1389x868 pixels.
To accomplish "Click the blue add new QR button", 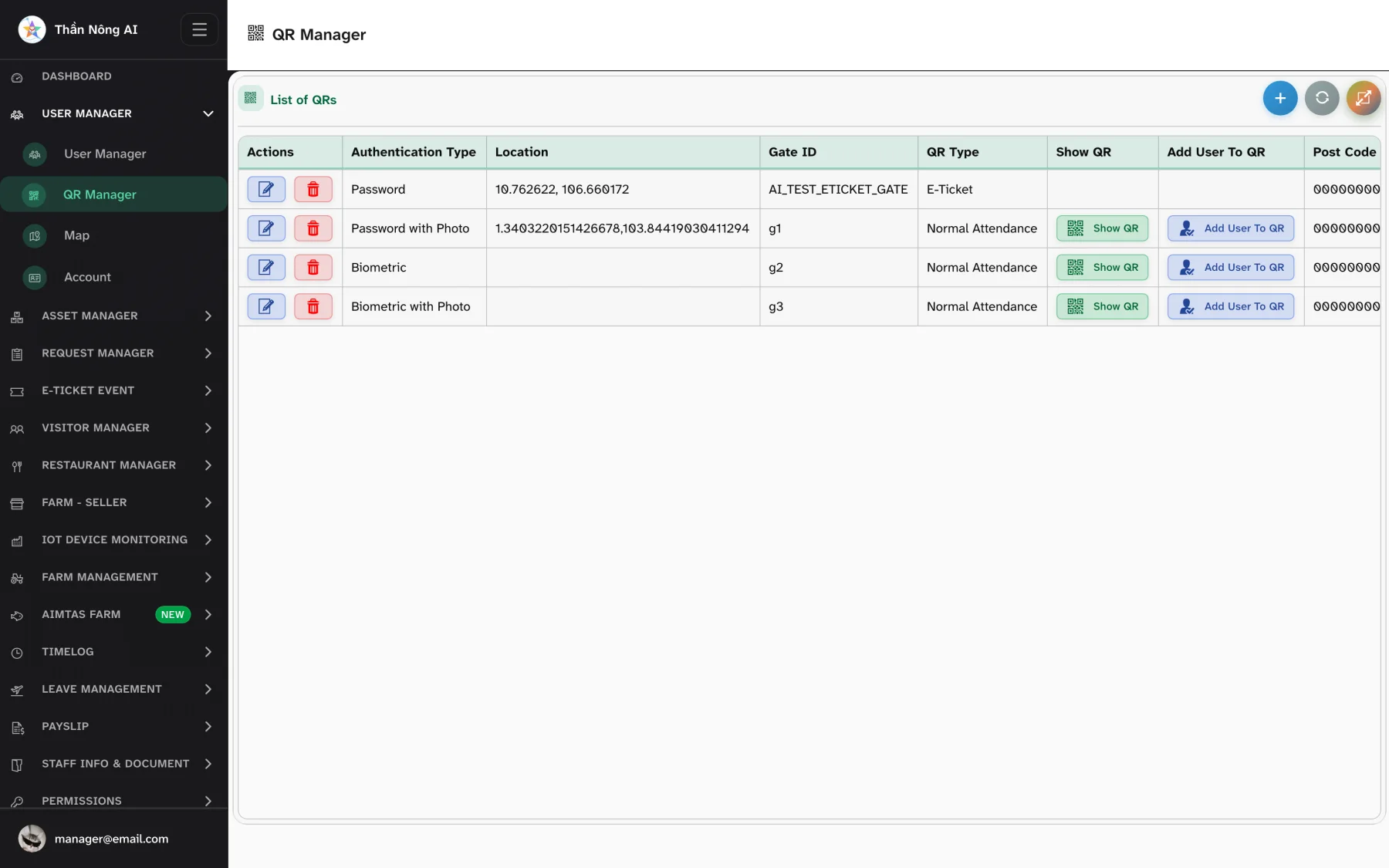I will 1280,98.
